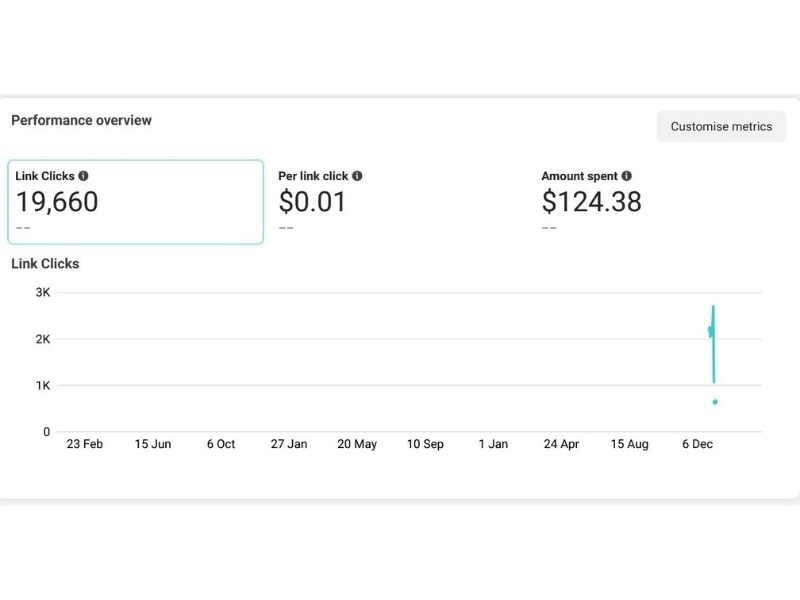800x600 pixels.
Task: Click the 1 Jan axis label
Action: pos(493,444)
